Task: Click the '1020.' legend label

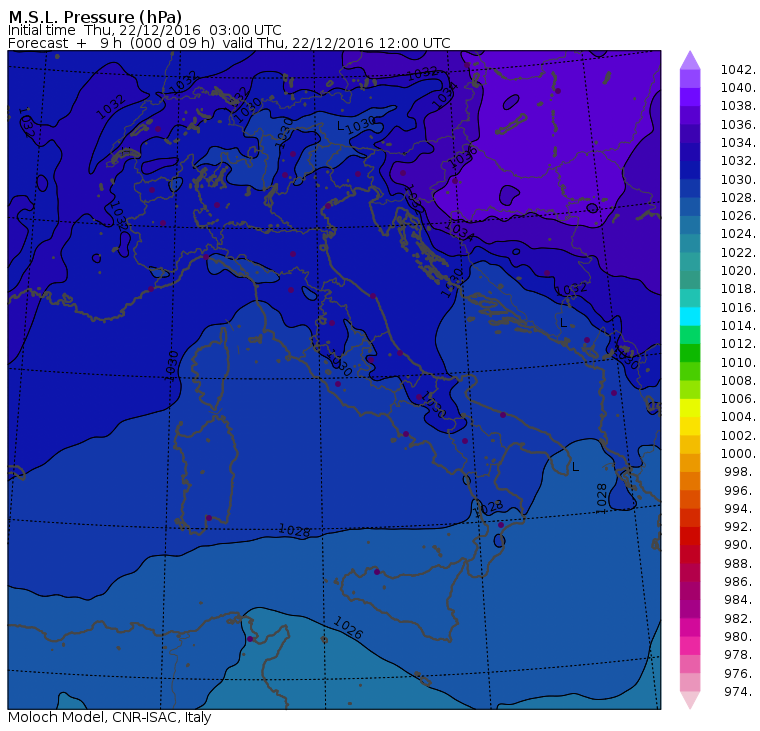Action: [x=738, y=271]
